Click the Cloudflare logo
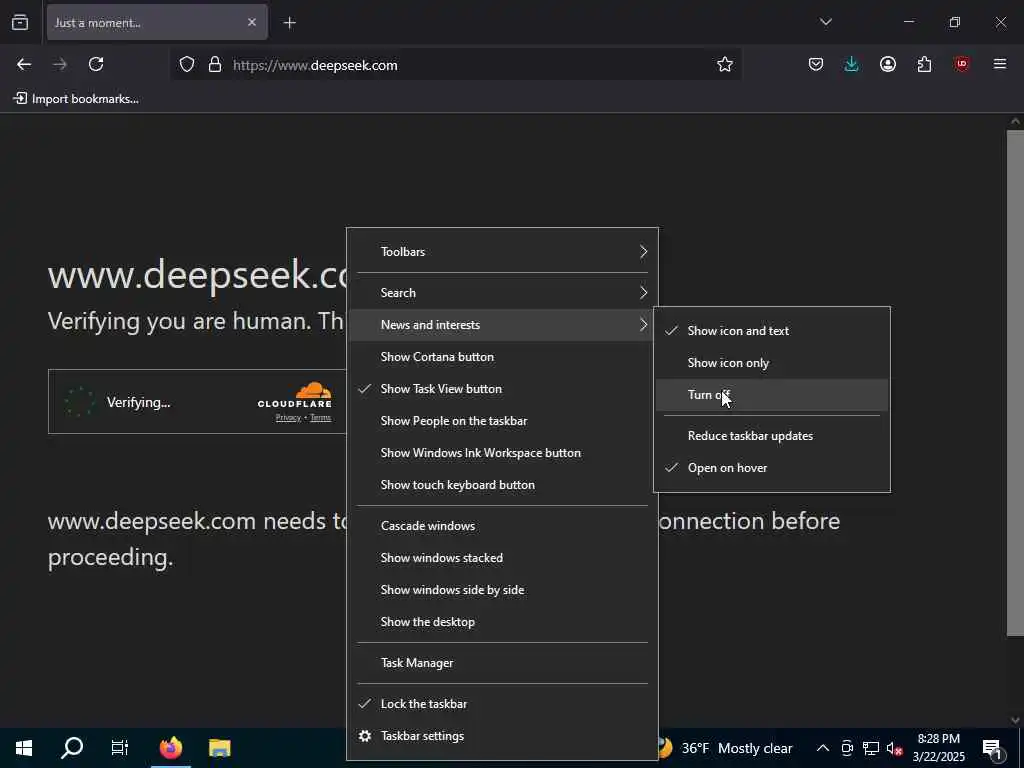 click(x=295, y=395)
